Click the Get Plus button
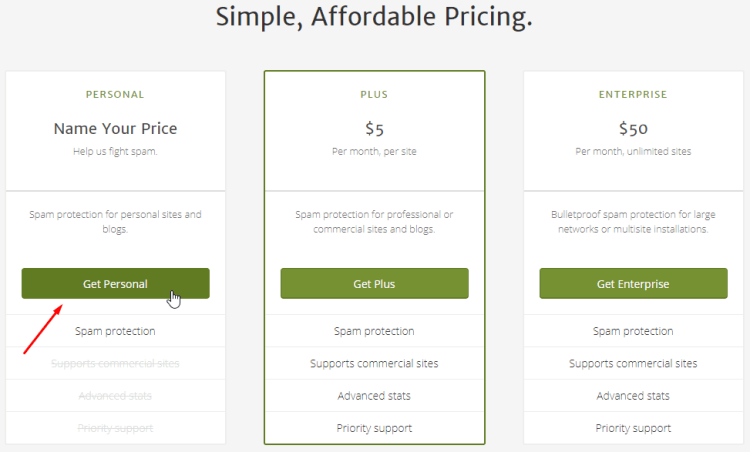 (374, 284)
